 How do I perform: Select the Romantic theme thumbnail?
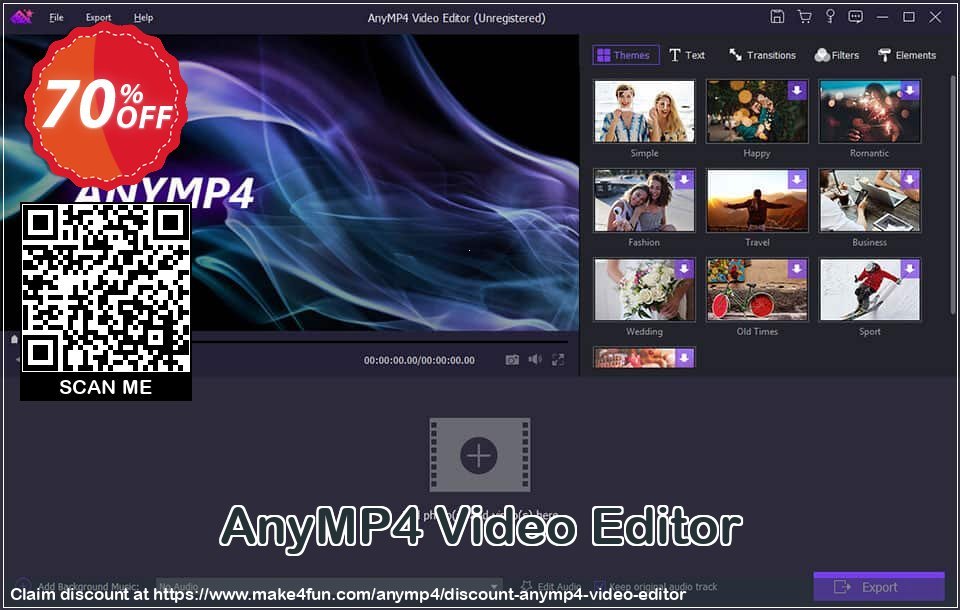(x=869, y=111)
